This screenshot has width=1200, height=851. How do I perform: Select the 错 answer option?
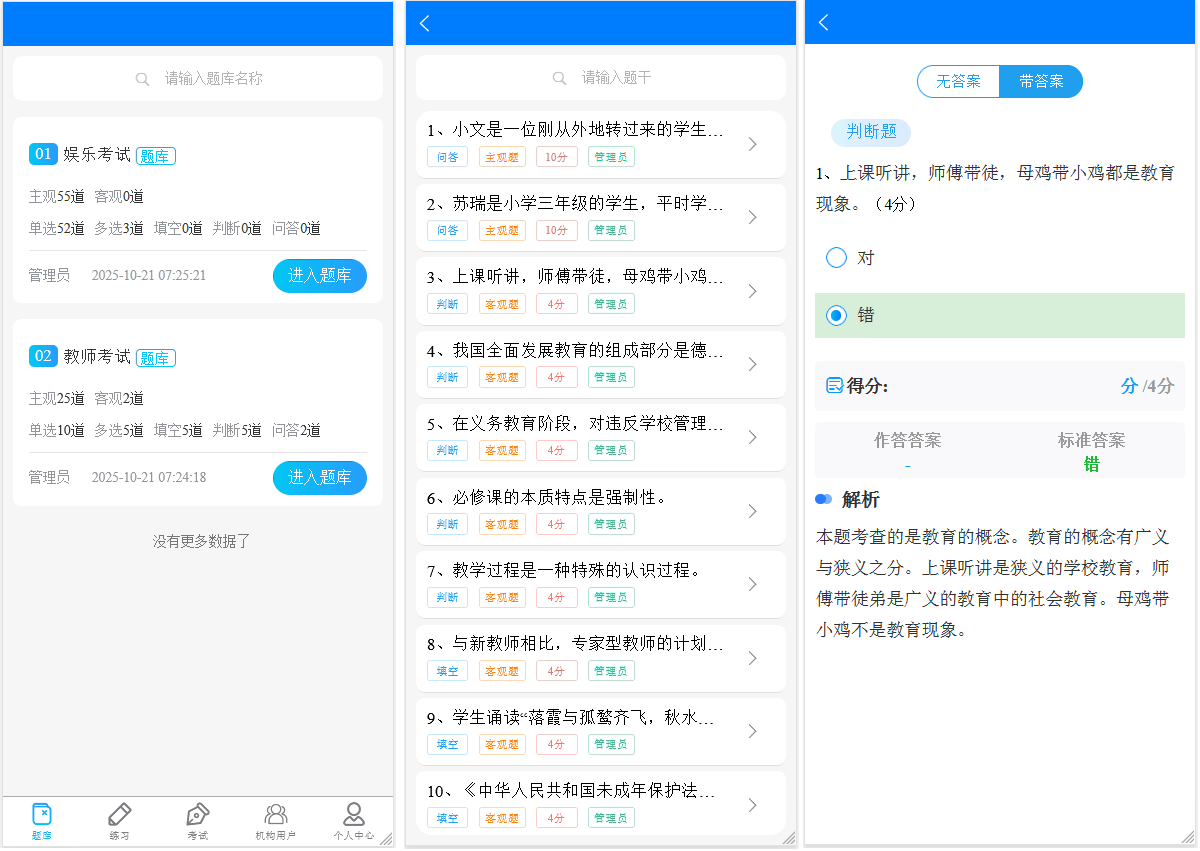836,315
